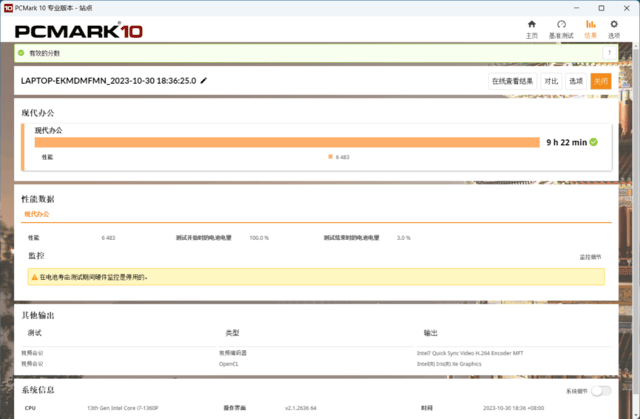The width and height of the screenshot is (640, 419).
Task: Click the 6 483 performance data value
Action: [x=109, y=238]
